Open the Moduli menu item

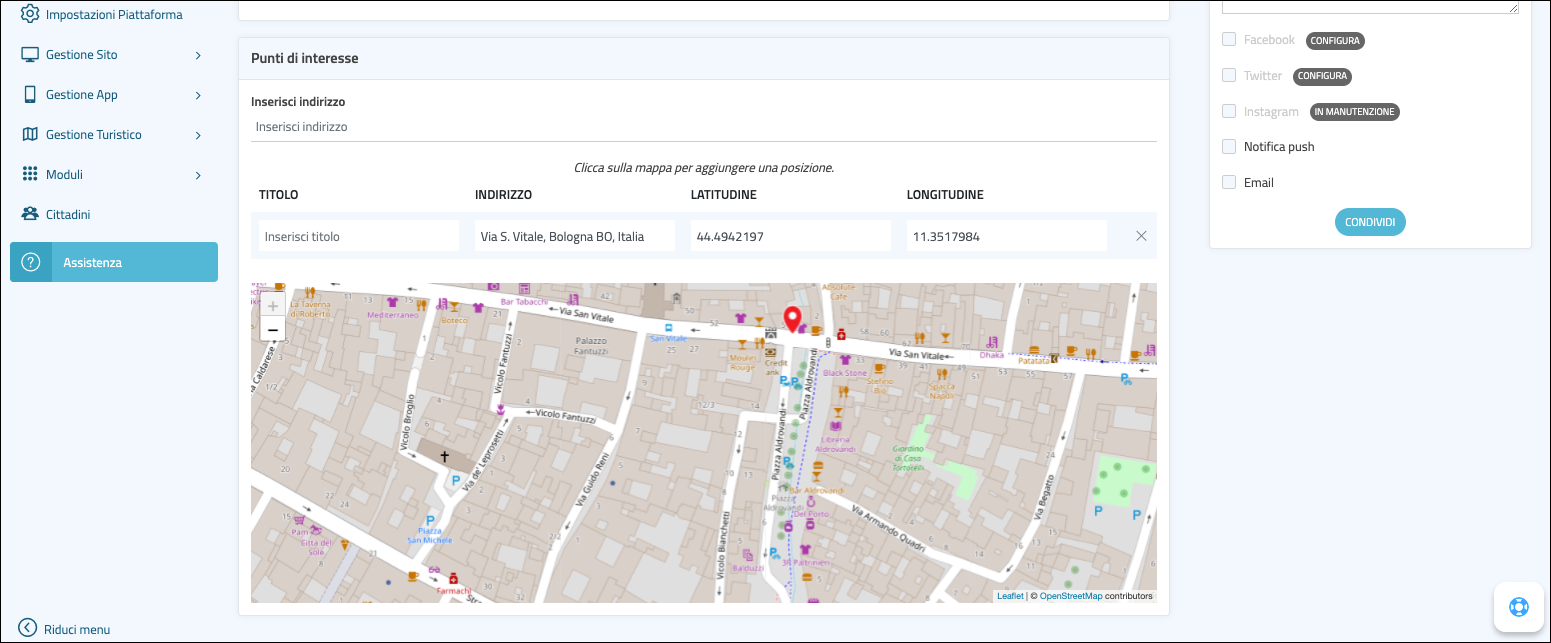64,175
